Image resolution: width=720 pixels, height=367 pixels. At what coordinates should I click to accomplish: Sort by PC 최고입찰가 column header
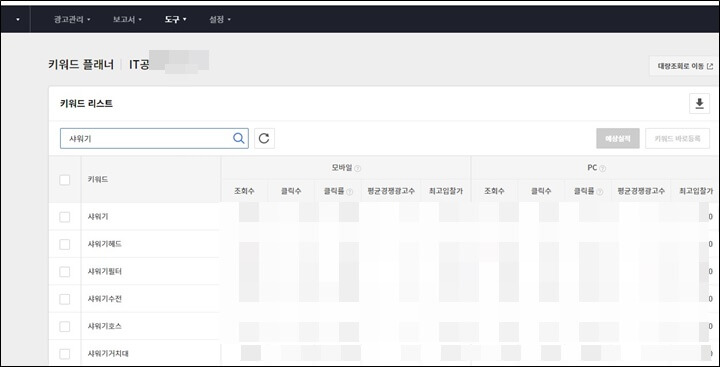coord(696,192)
